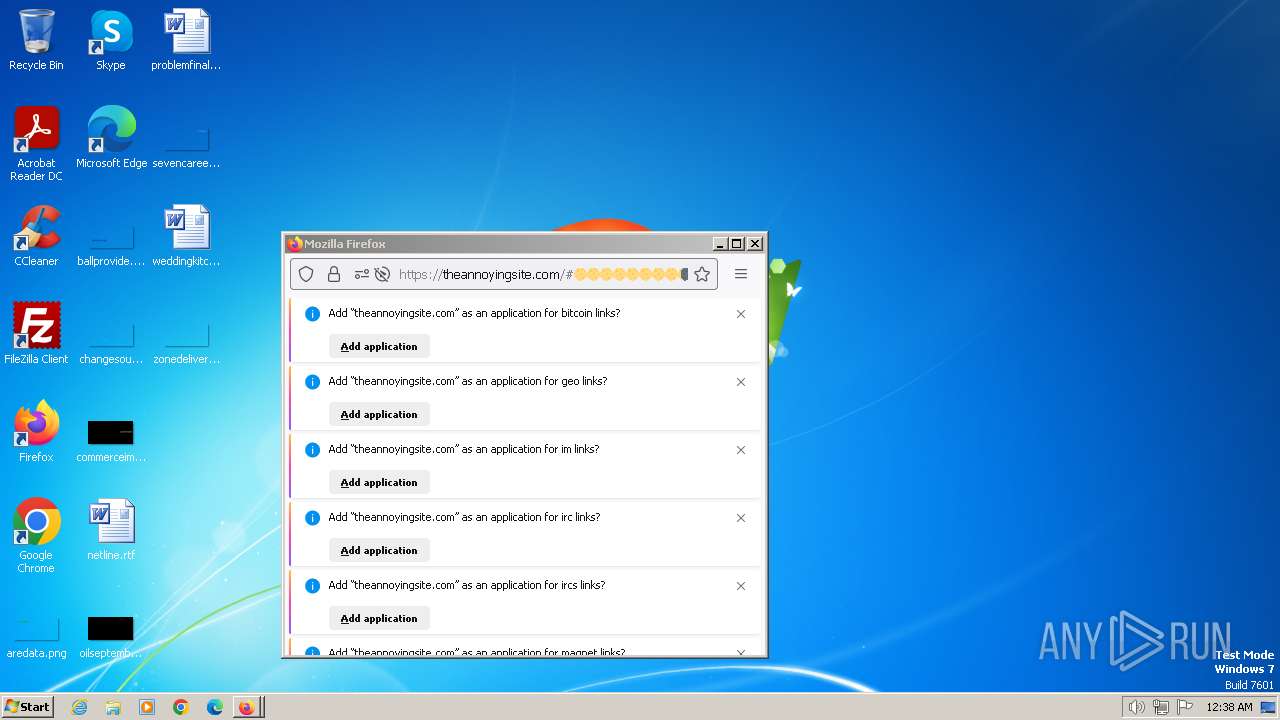Open the Windows Start menu
The image size is (1280, 720).
pyautogui.click(x=27, y=706)
